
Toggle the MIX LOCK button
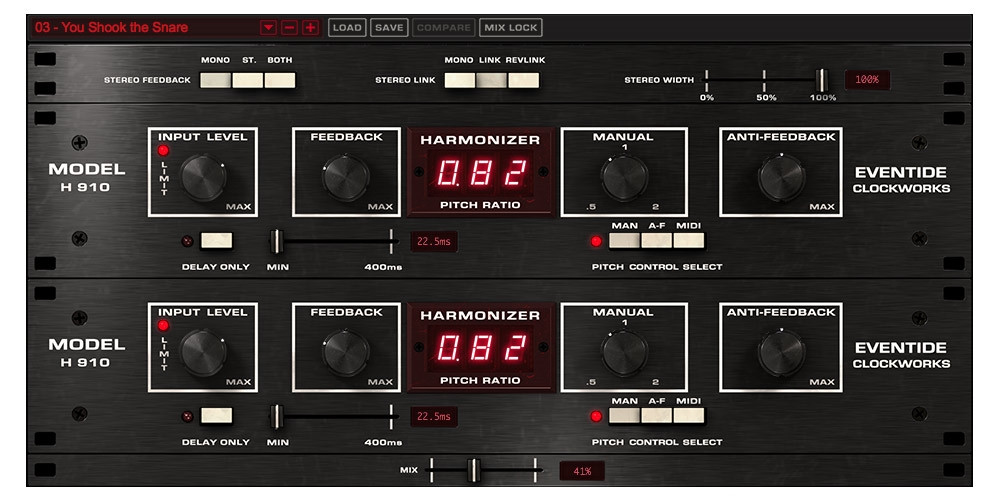[511, 28]
